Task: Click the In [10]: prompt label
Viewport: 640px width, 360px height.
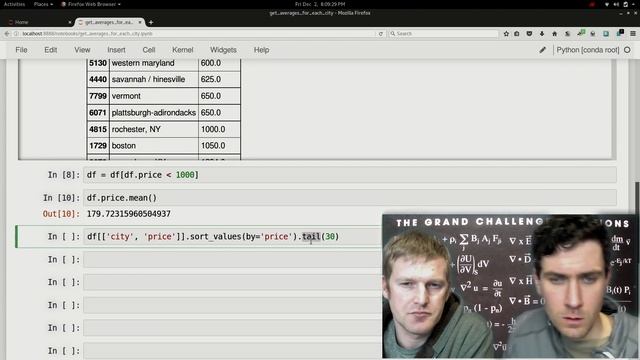Action: point(62,198)
